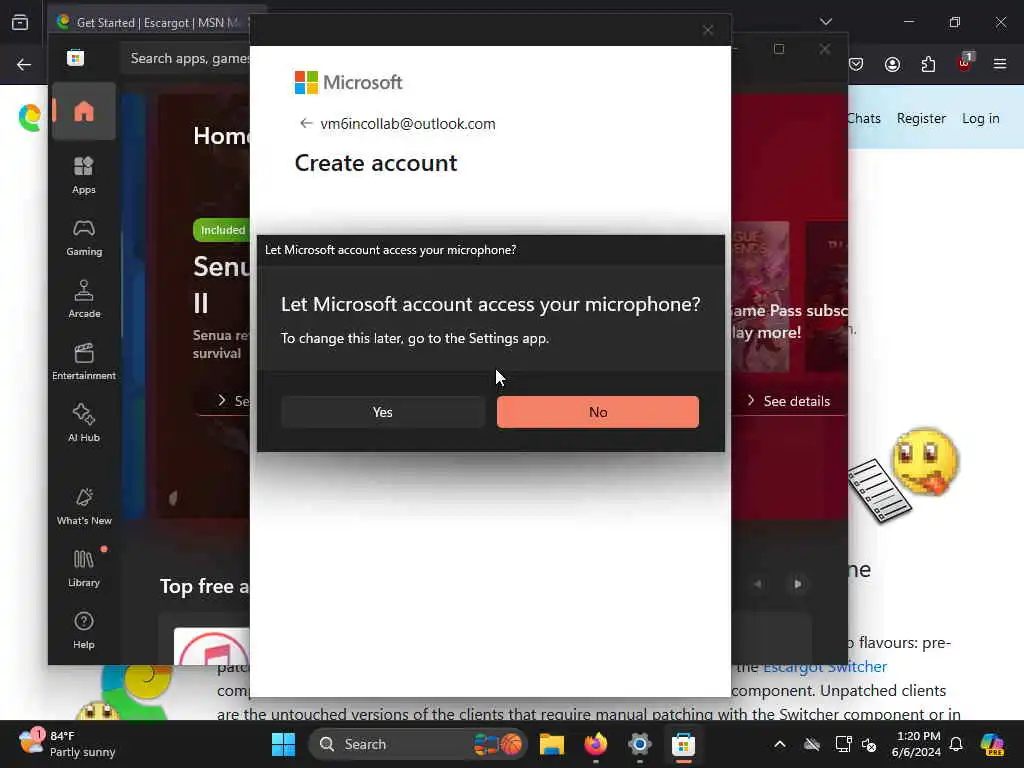Open AI Hub in Microsoft Store sidebar
Screen dimensions: 1024x768
point(84,423)
